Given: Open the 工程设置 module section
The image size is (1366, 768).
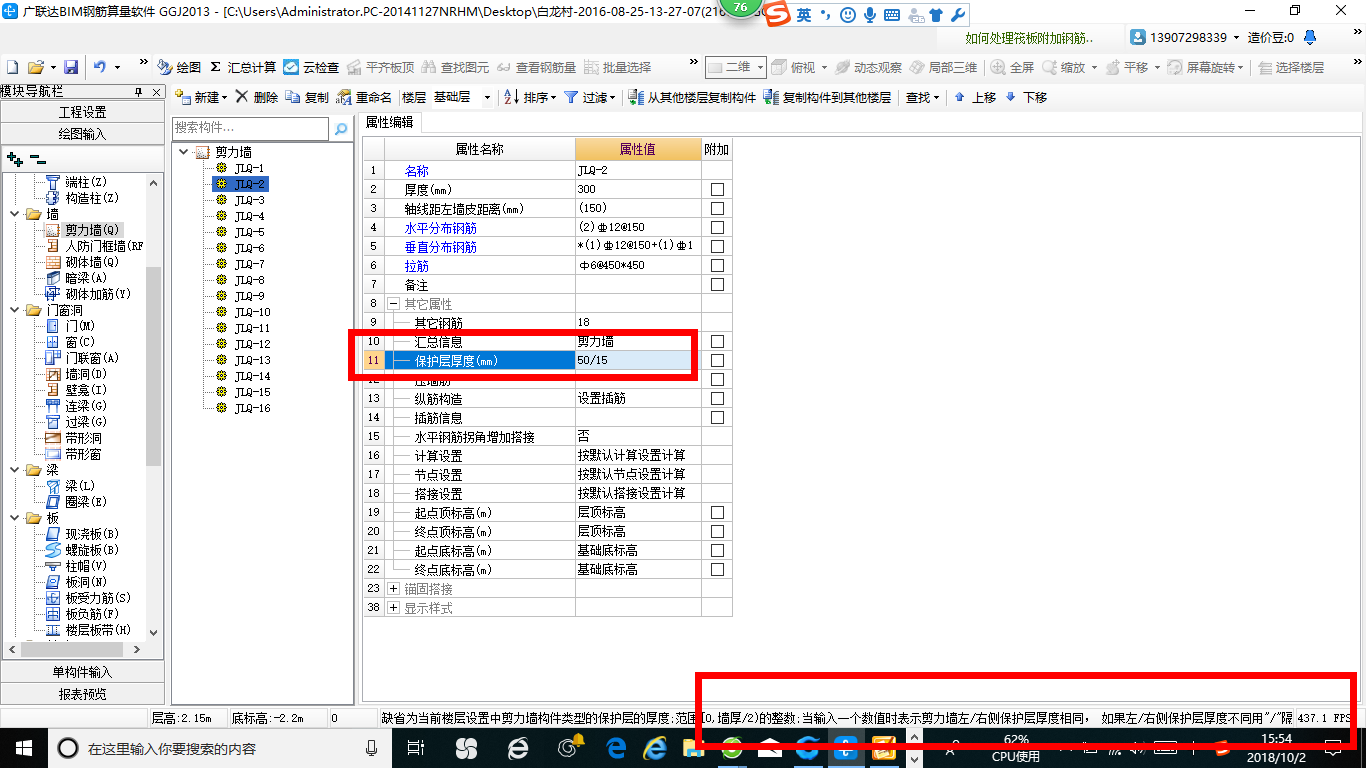Looking at the screenshot, I should coord(82,112).
